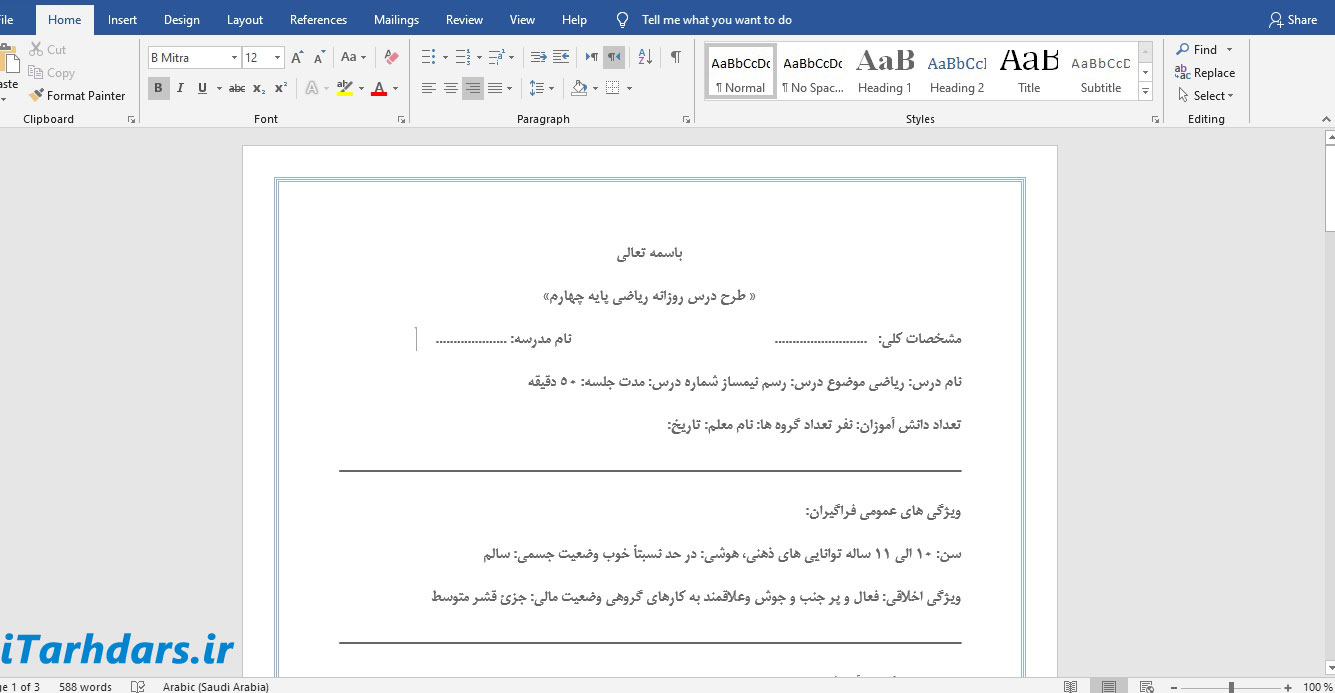Open proofing spelling check status icon

[x=138, y=686]
